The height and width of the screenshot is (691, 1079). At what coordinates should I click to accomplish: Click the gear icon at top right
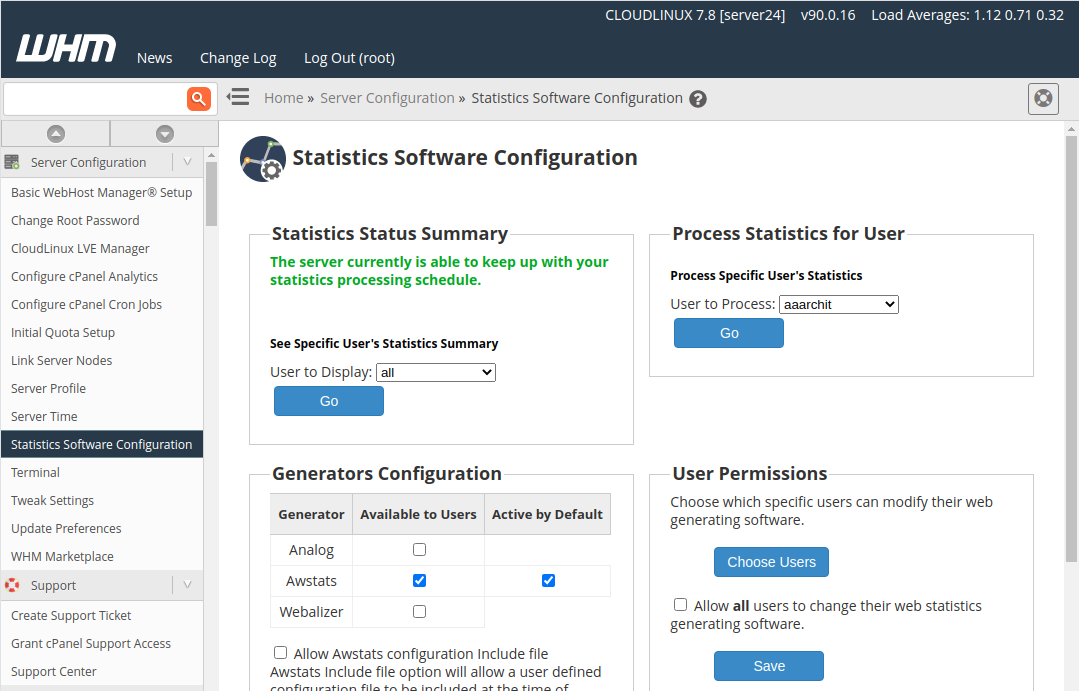[1043, 98]
